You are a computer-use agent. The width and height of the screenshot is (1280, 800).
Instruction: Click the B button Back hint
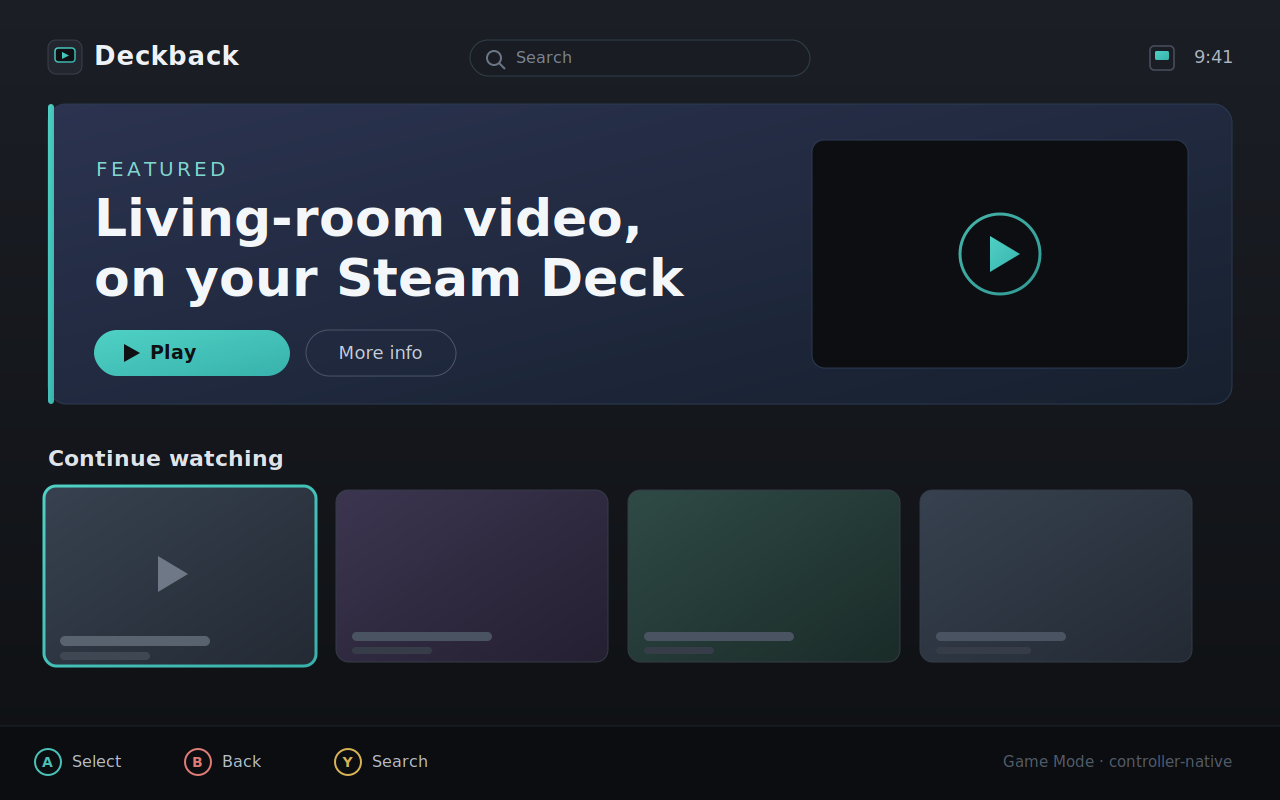[198, 762]
